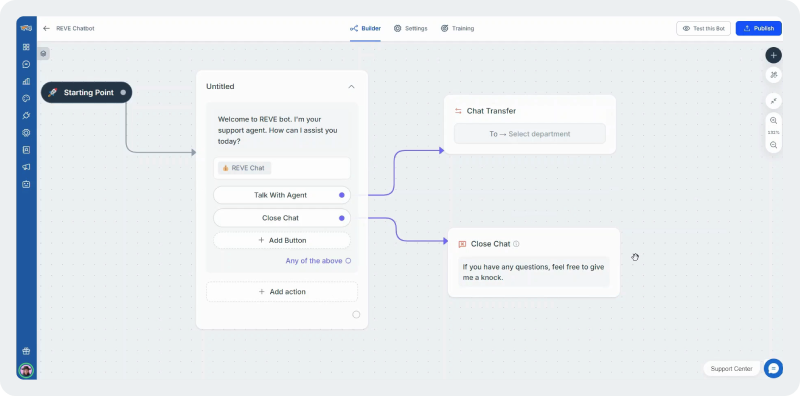Open the bar chart reports icon
This screenshot has height=396, width=800.
[x=26, y=81]
